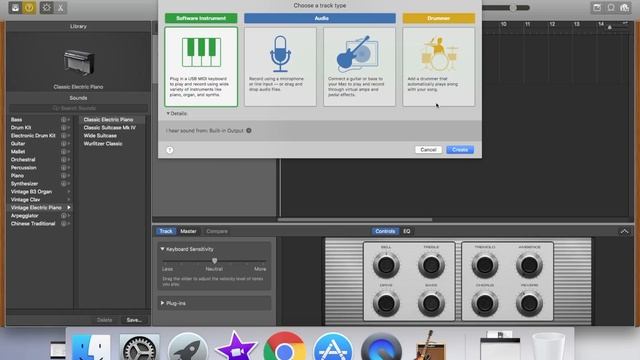The image size is (640, 360).
Task: Click the master volume slider knob
Action: click(x=513, y=8)
